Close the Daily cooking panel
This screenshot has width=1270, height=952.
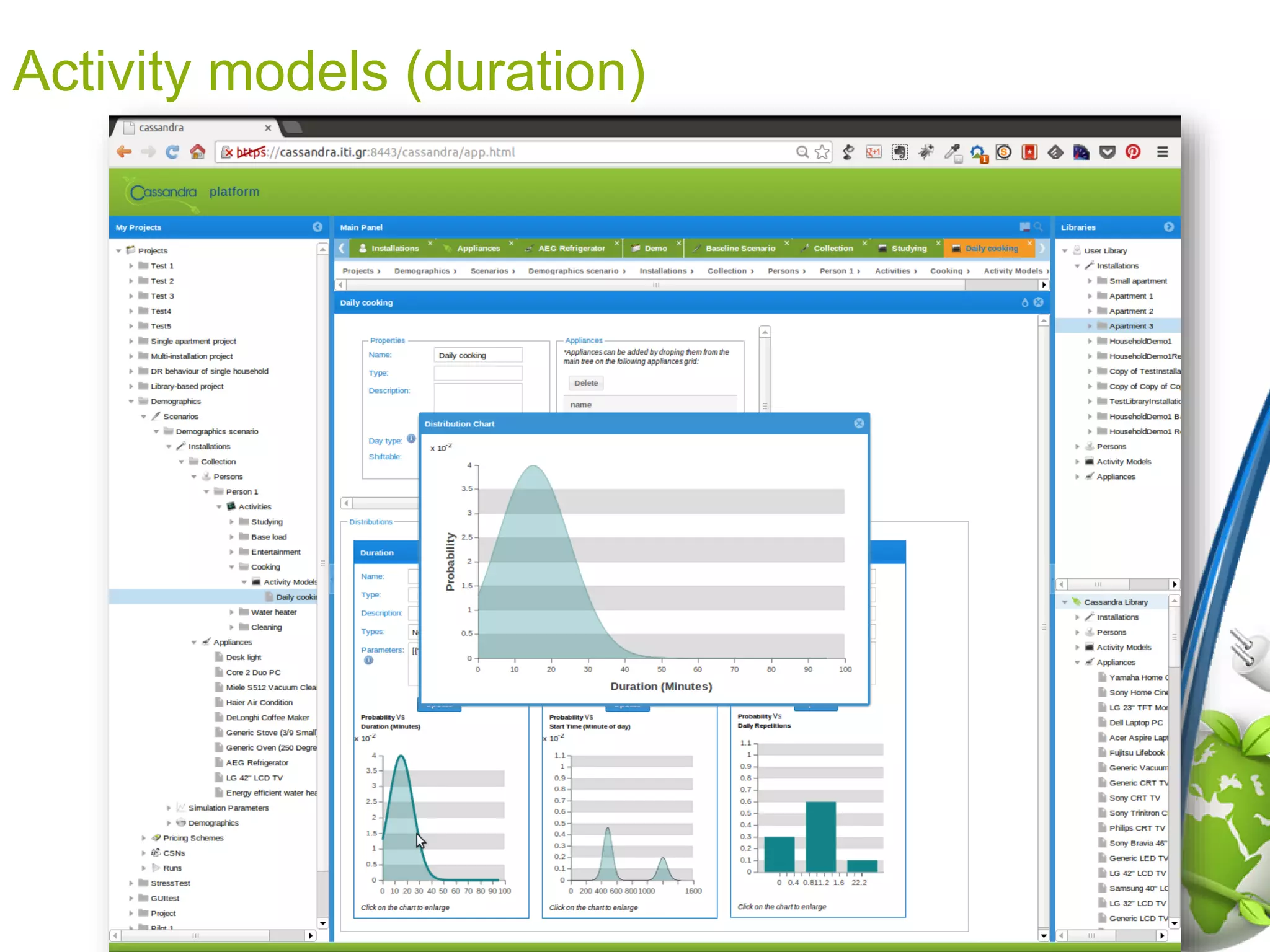click(x=1039, y=302)
